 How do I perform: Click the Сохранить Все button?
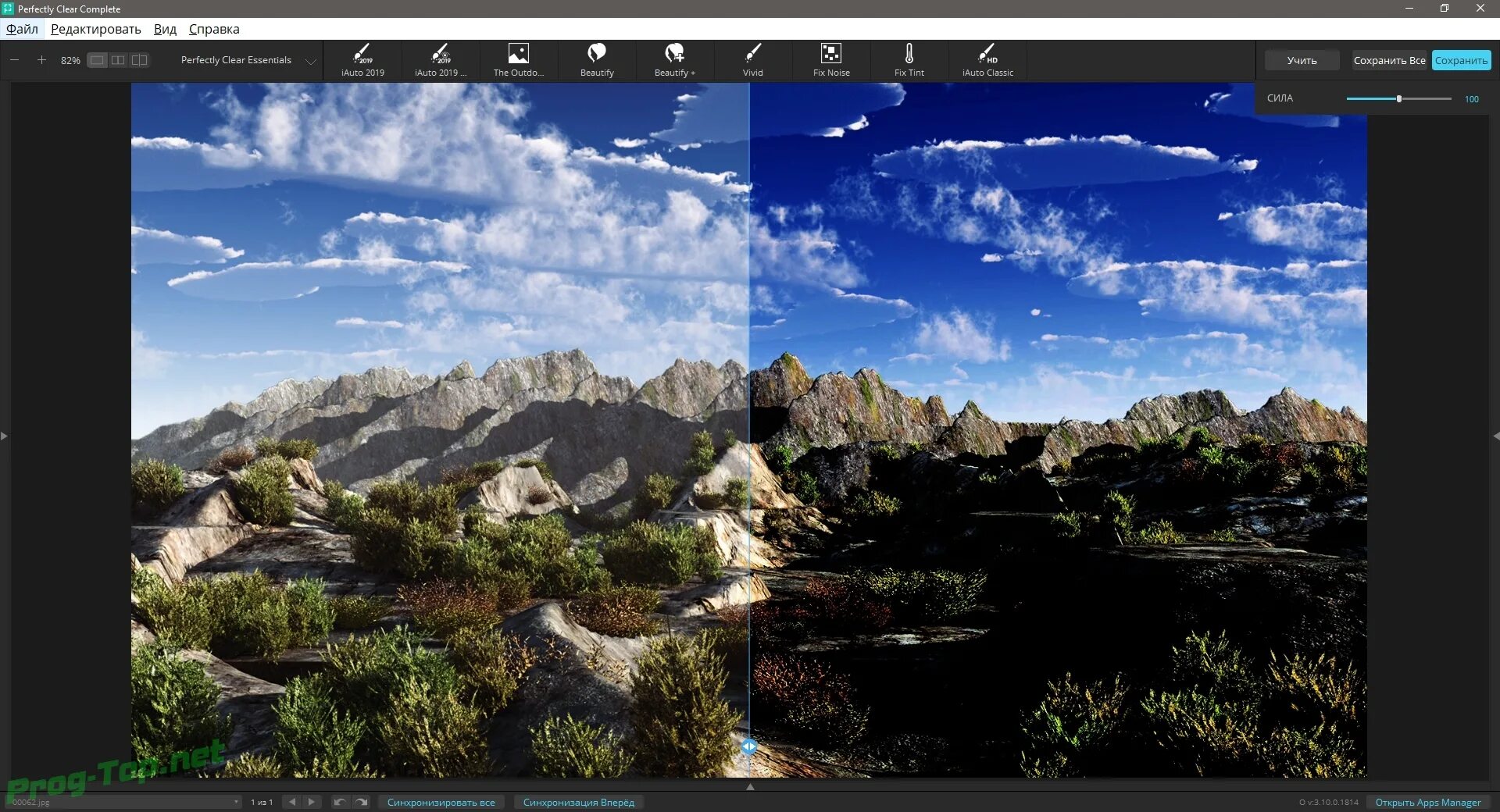1389,60
